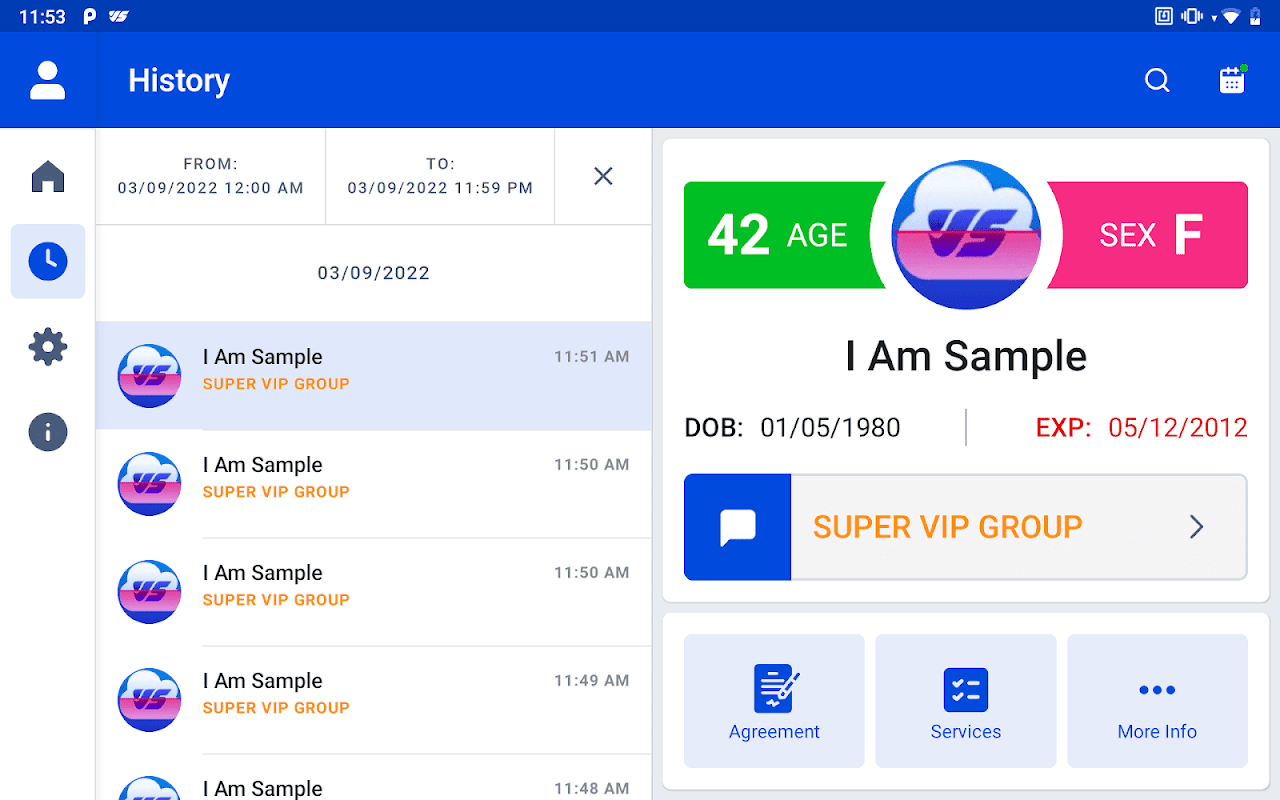Tap the 42 AGE green badge
1280x800 pixels.
(x=780, y=235)
